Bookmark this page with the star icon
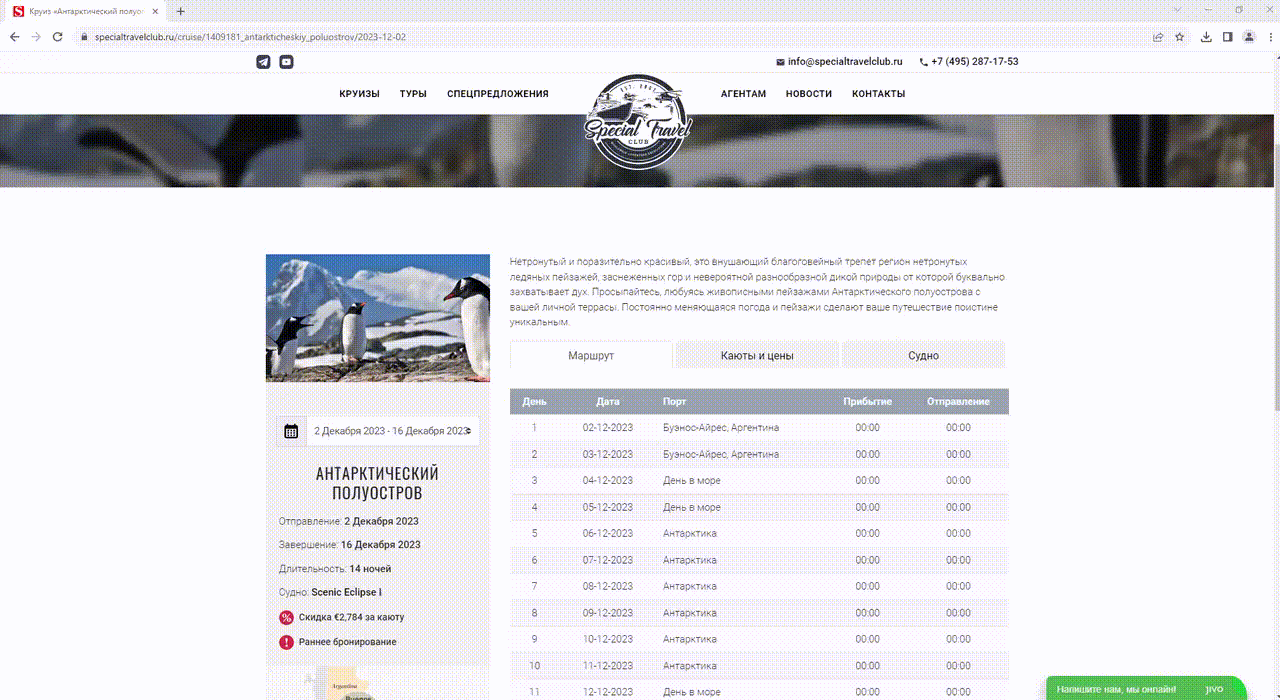The image size is (1280, 700). pos(1180,37)
